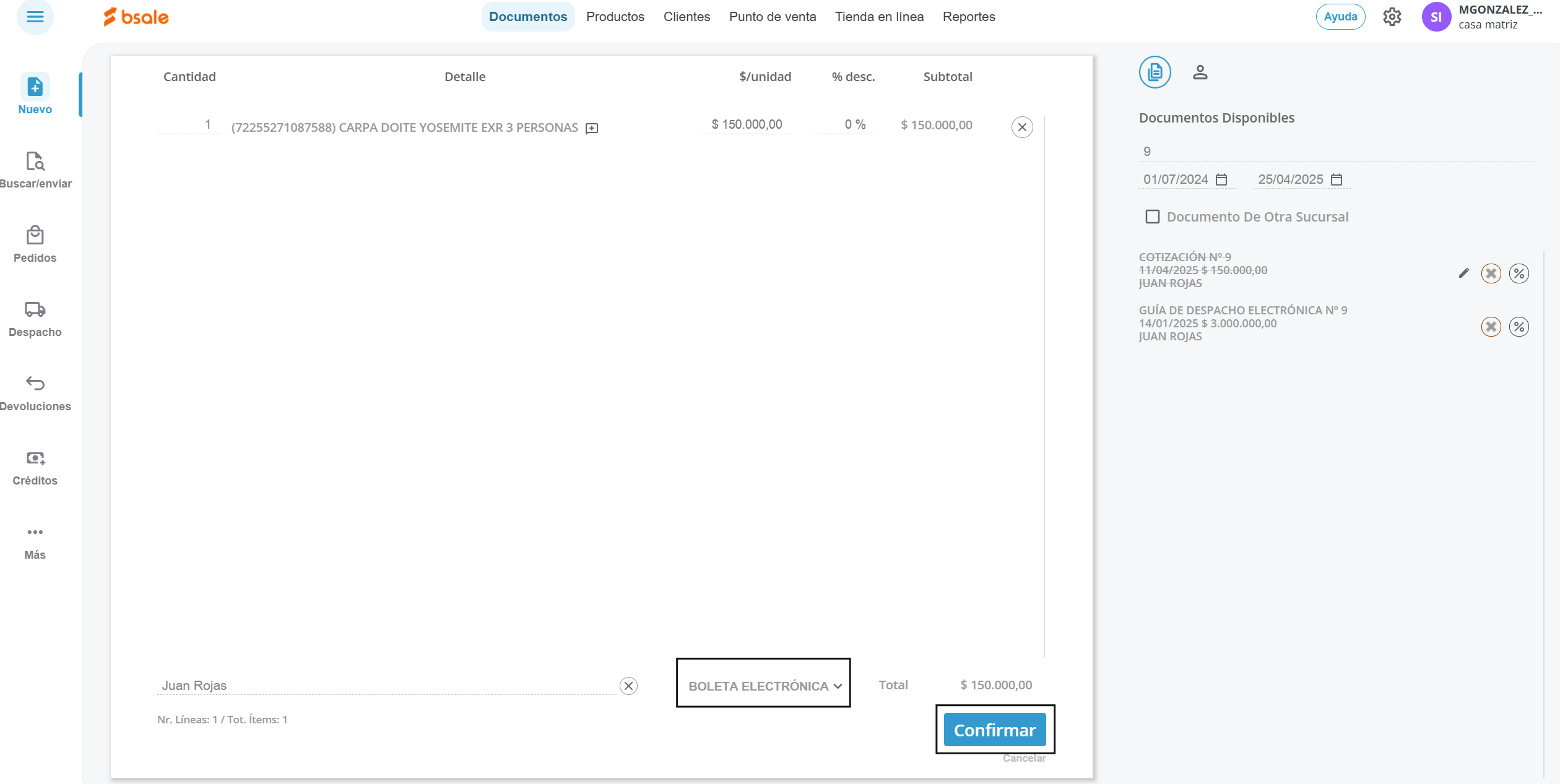Remove the CARPA DOITE line item
Viewport: 1560px width, 784px height.
1021,127
